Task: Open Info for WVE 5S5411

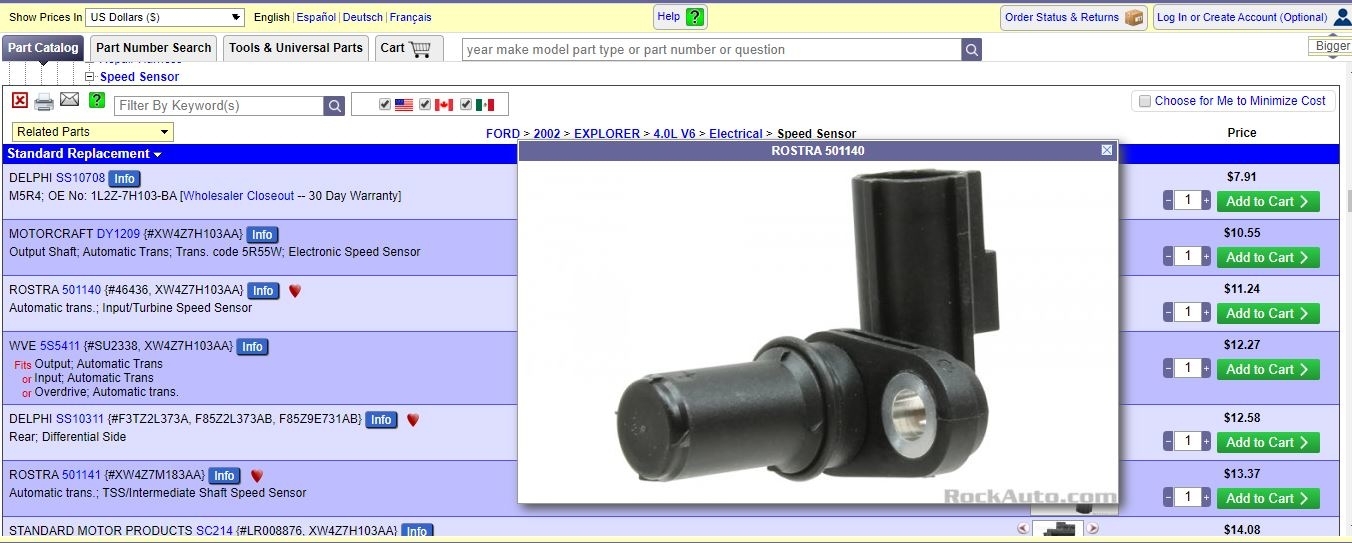Action: [252, 347]
